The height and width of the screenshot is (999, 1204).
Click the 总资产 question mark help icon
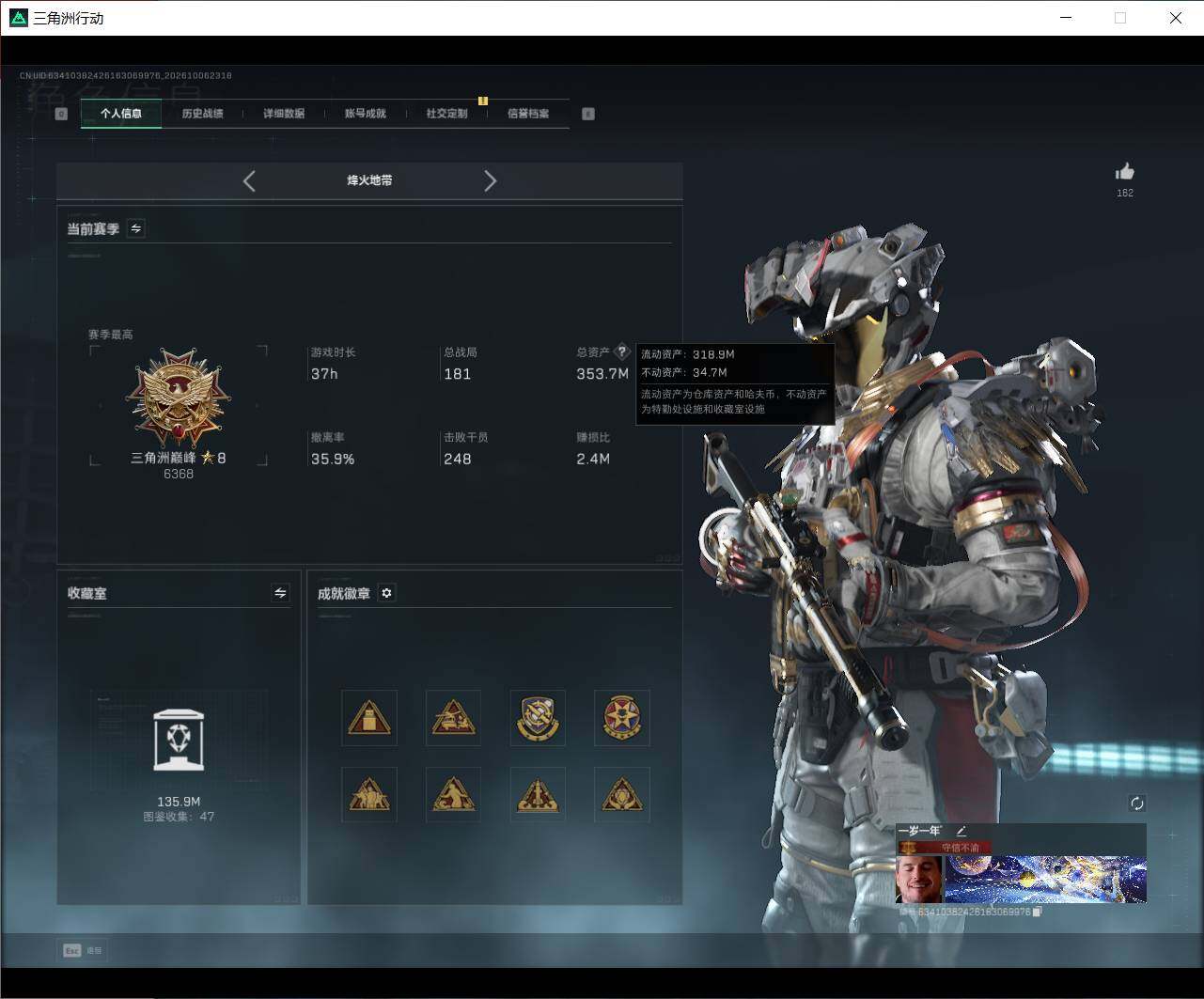tap(621, 351)
